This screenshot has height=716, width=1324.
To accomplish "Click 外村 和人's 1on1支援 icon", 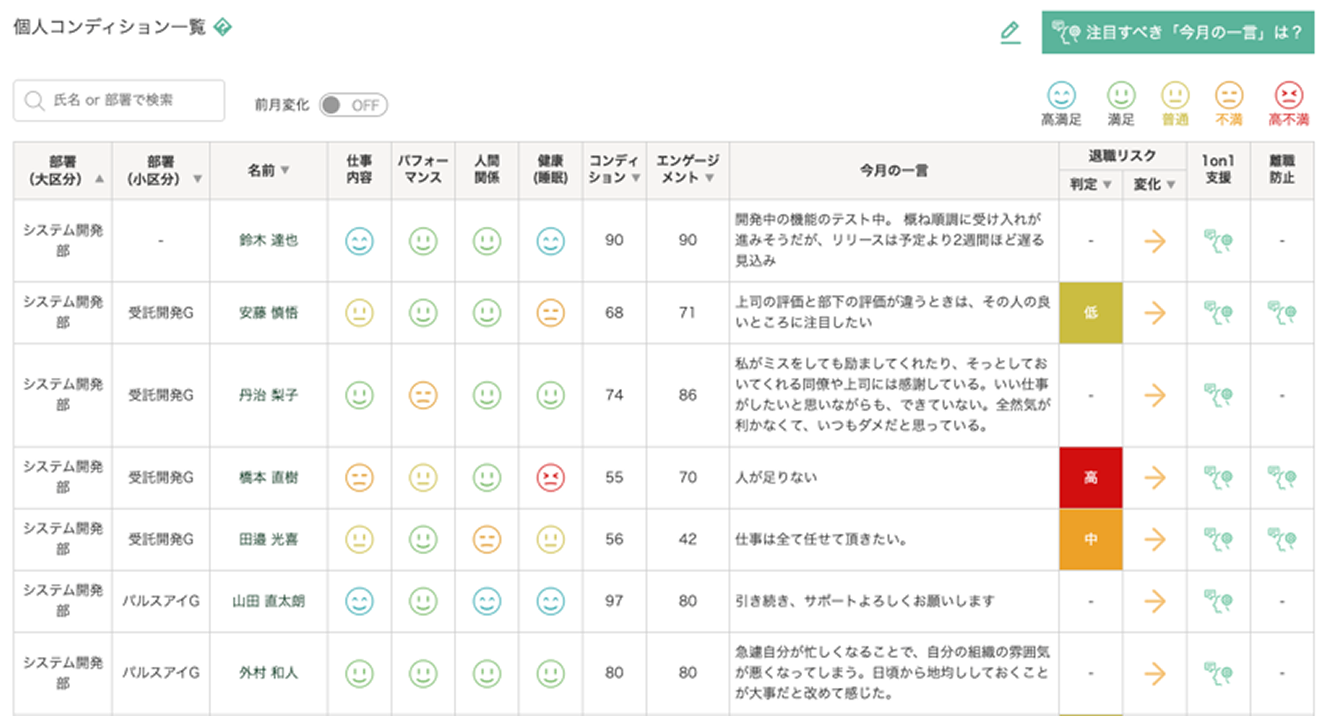I will pos(1217,673).
